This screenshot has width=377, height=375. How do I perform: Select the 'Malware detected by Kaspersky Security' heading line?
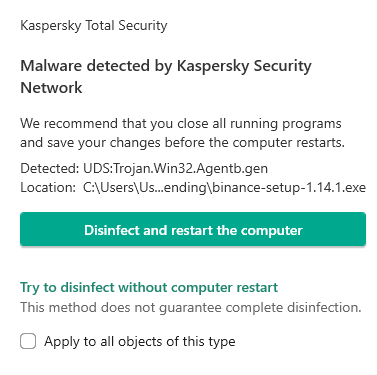coord(166,66)
